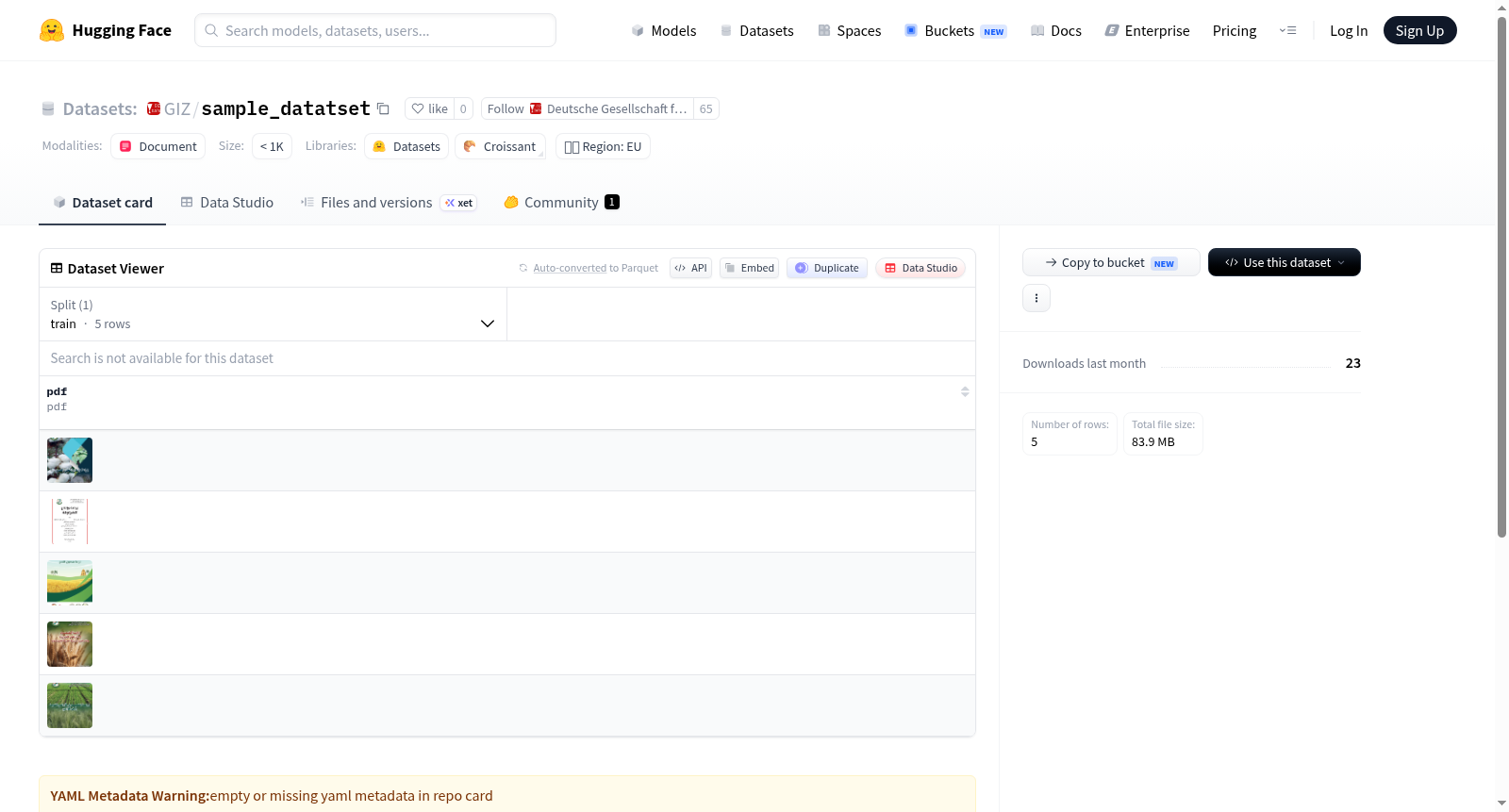Click the Downloads last month value 23
1509x812 pixels.
tap(1352, 363)
